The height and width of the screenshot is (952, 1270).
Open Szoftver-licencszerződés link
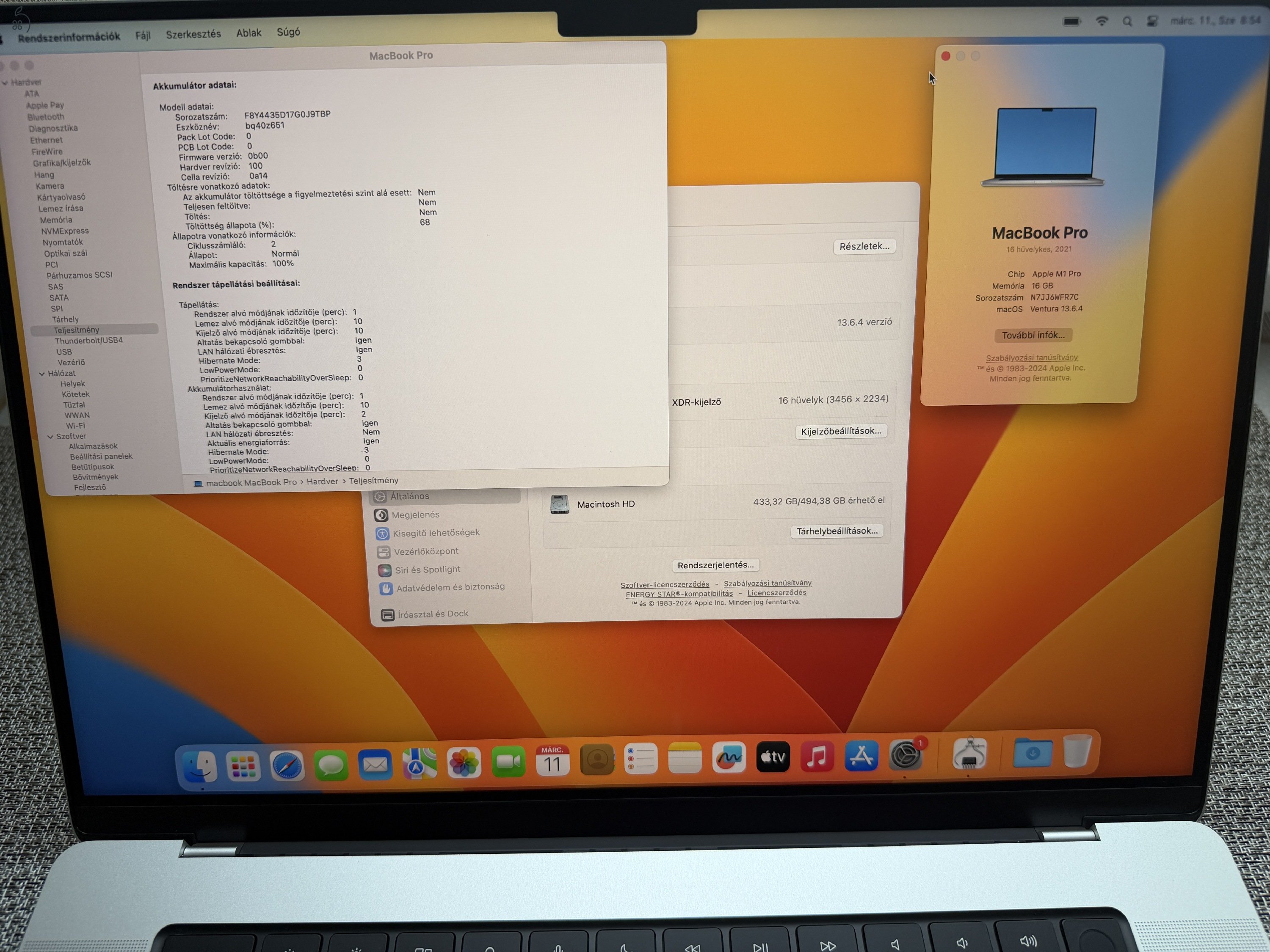pos(665,585)
